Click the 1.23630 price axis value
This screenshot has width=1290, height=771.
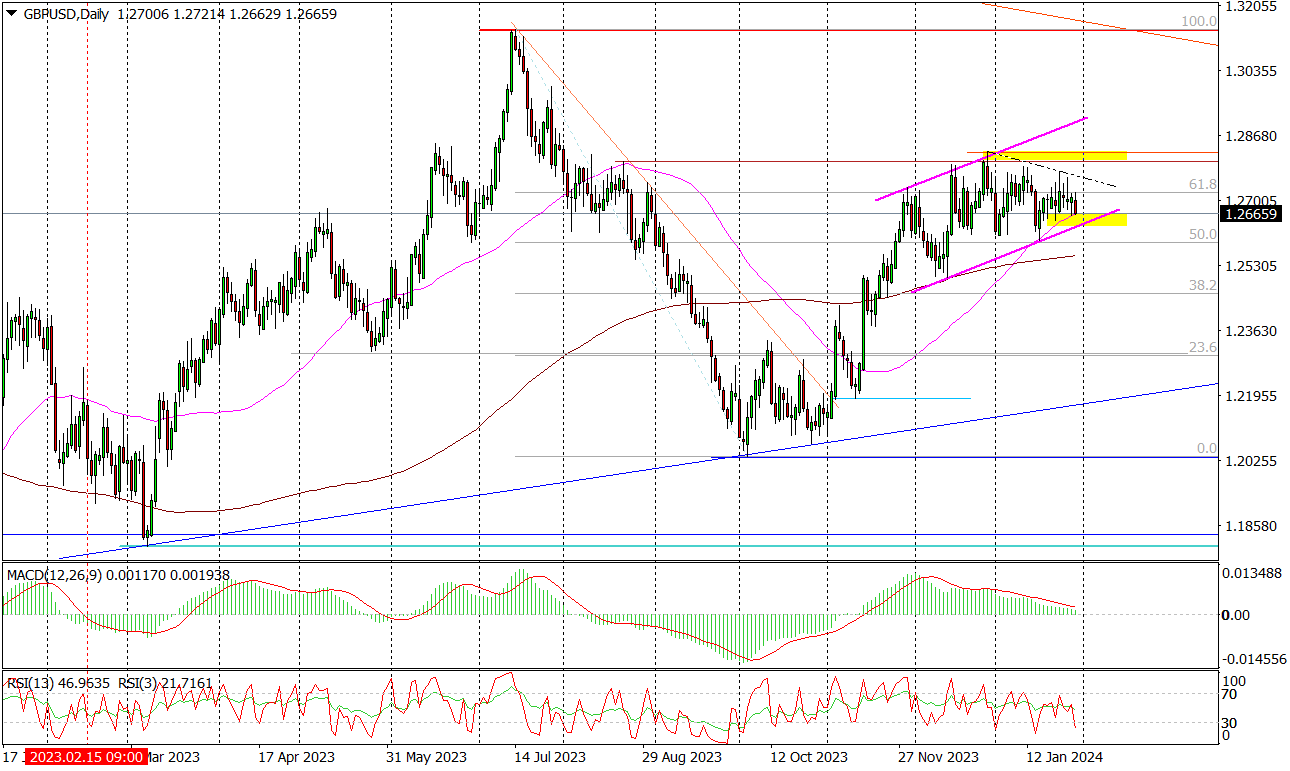1250,331
